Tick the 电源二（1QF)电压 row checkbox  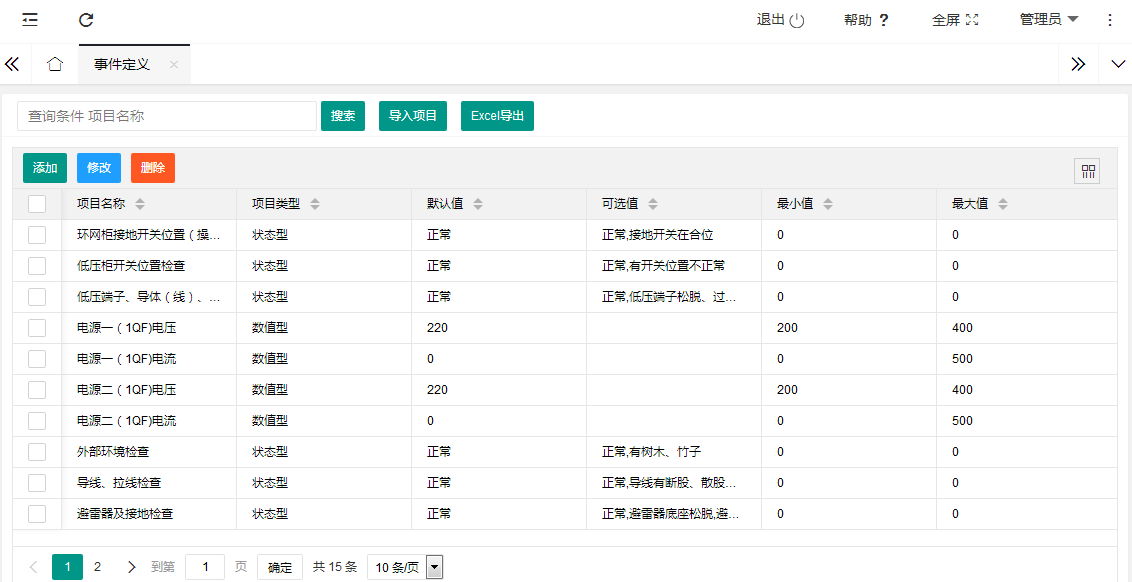click(37, 390)
